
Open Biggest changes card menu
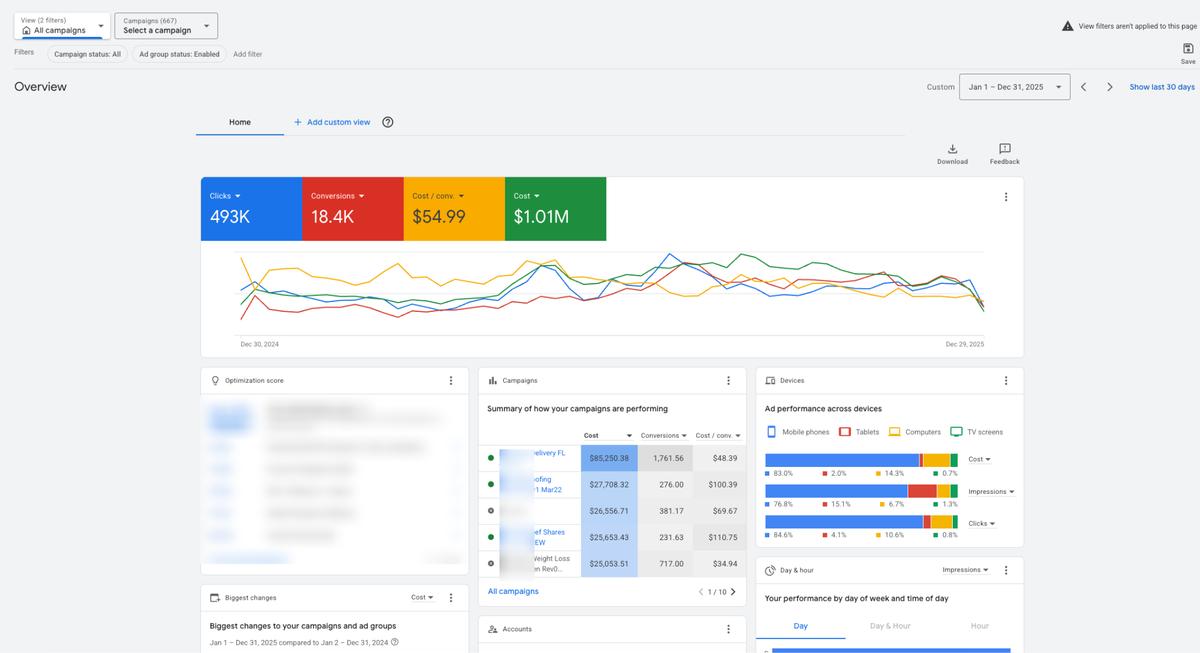451,598
